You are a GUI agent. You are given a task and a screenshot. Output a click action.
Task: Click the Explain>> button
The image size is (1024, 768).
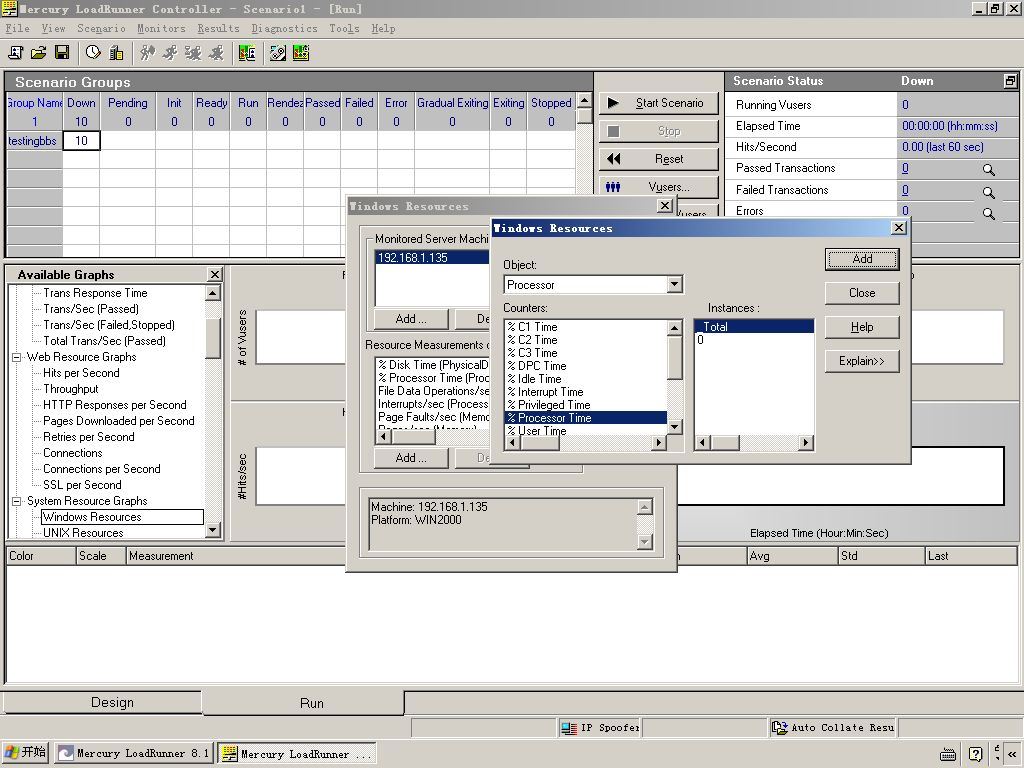coord(862,361)
